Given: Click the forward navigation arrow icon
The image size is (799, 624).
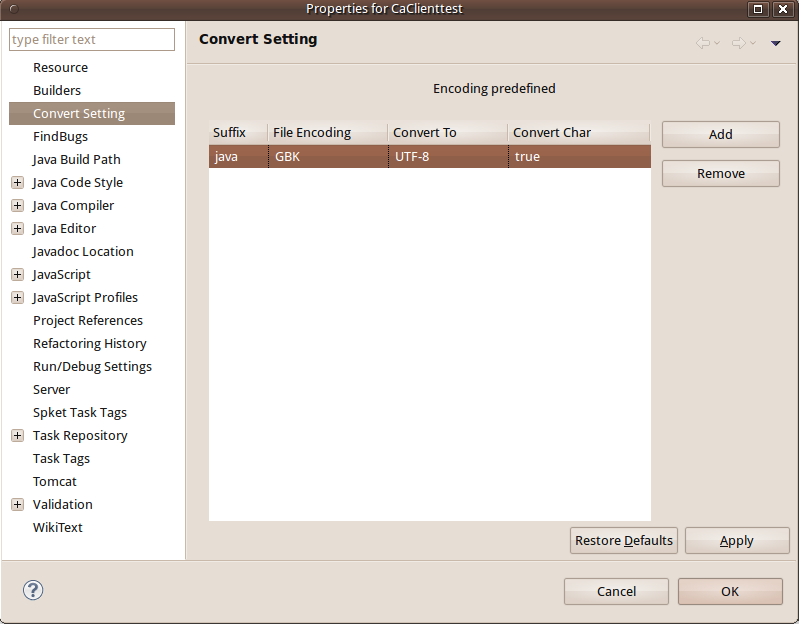Looking at the screenshot, I should coord(738,43).
